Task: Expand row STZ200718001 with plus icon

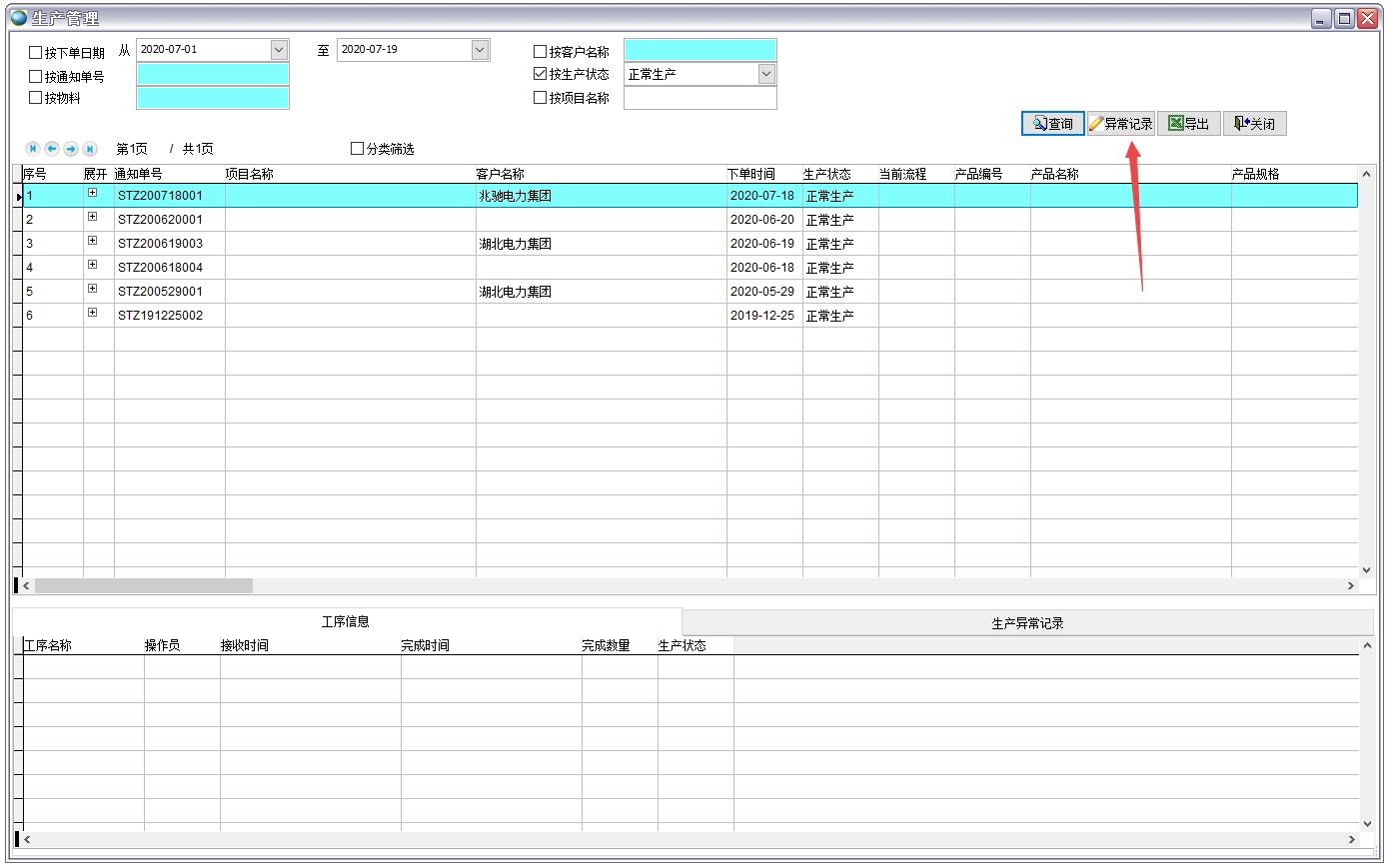Action: [92, 193]
